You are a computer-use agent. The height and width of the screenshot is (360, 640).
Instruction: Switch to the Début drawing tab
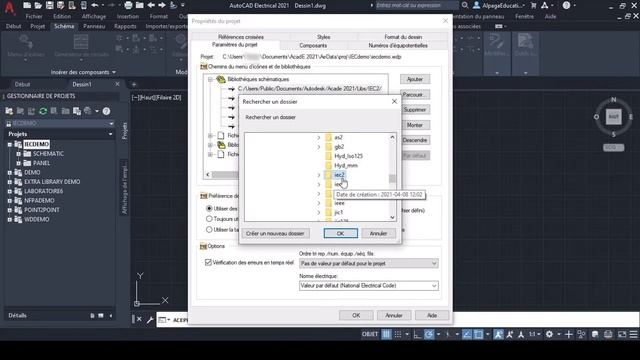pyautogui.click(x=22, y=84)
